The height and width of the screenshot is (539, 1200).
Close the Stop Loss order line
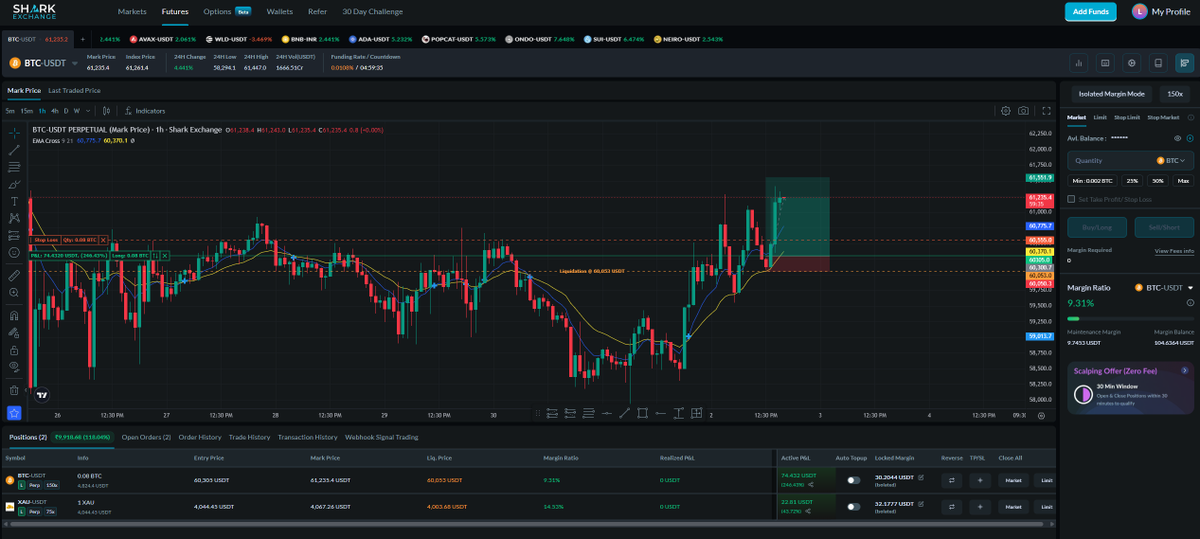(x=104, y=240)
